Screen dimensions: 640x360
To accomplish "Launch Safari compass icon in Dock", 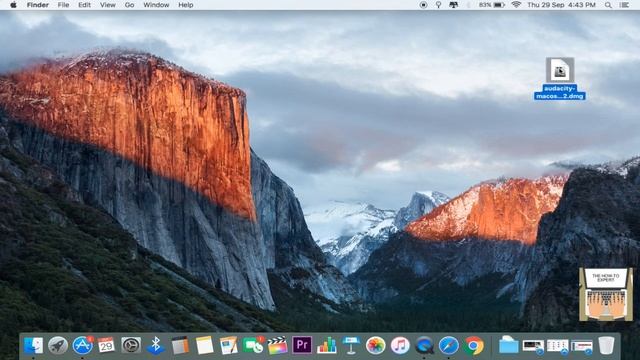I will [449, 345].
